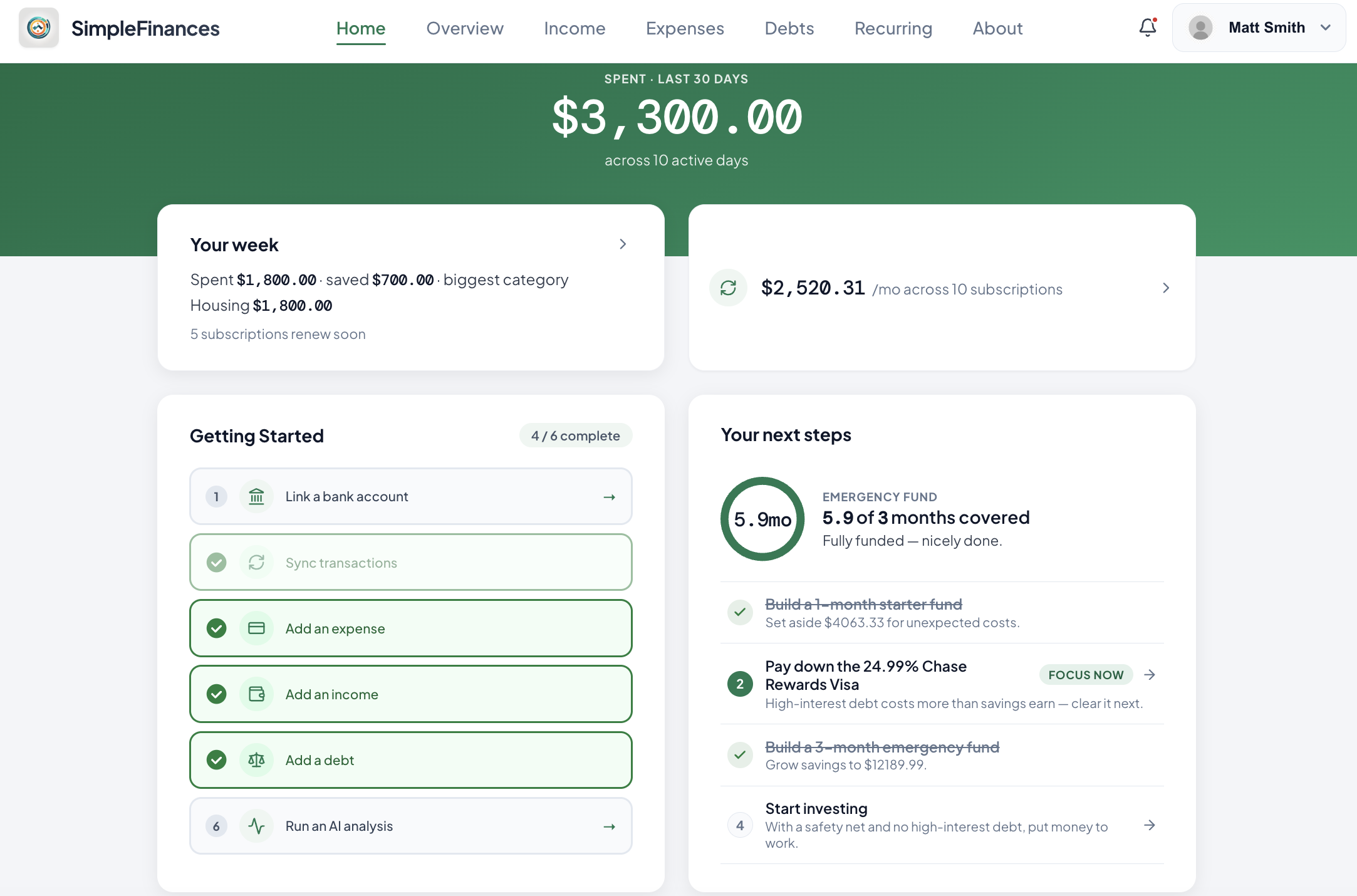Click the step 4 circle for Start investing

click(x=740, y=825)
